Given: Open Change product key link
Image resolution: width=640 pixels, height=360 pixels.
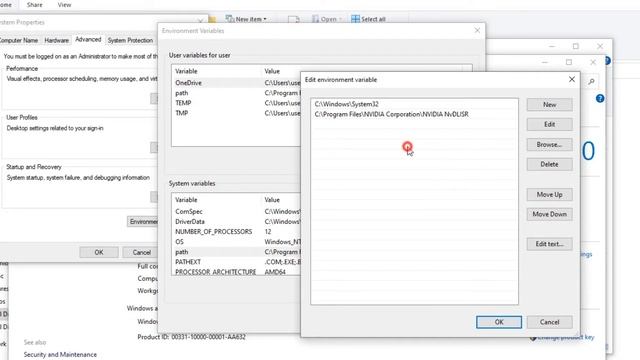Looking at the screenshot, I should [x=565, y=338].
